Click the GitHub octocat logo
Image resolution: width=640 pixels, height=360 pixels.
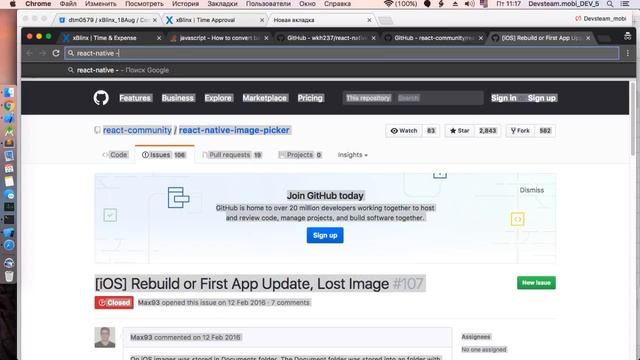101,98
